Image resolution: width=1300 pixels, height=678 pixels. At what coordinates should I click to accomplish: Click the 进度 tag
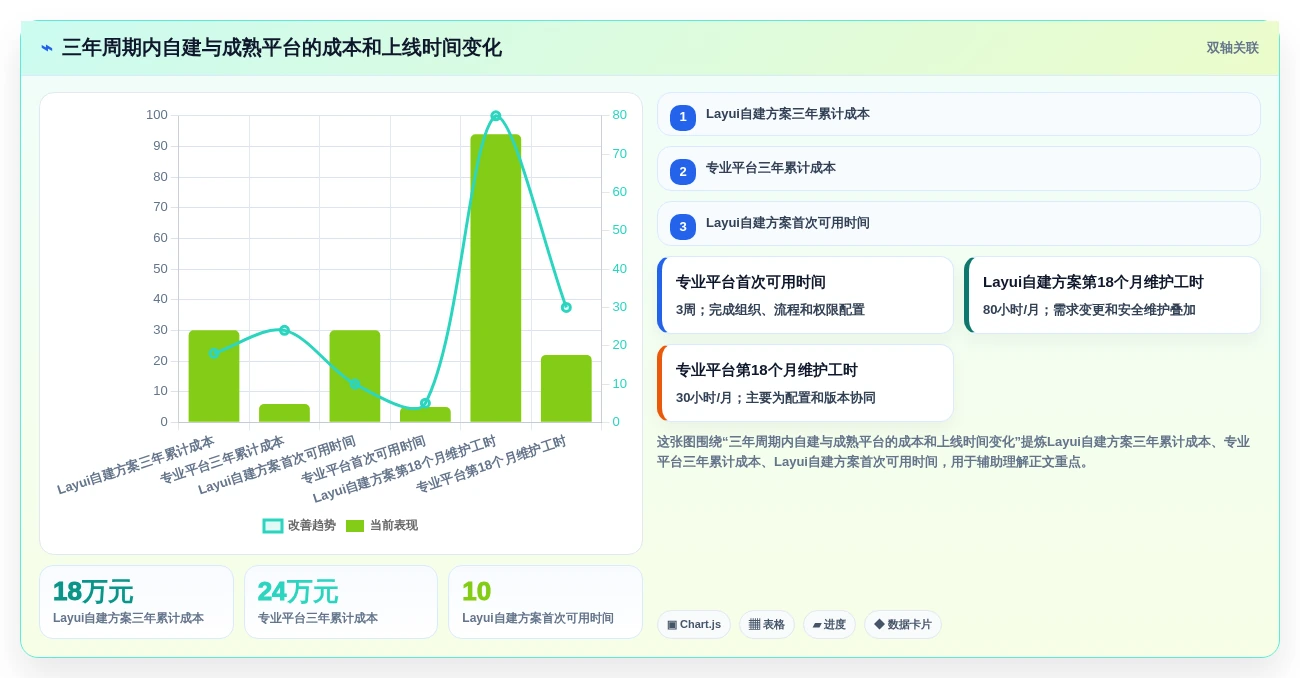click(x=829, y=625)
